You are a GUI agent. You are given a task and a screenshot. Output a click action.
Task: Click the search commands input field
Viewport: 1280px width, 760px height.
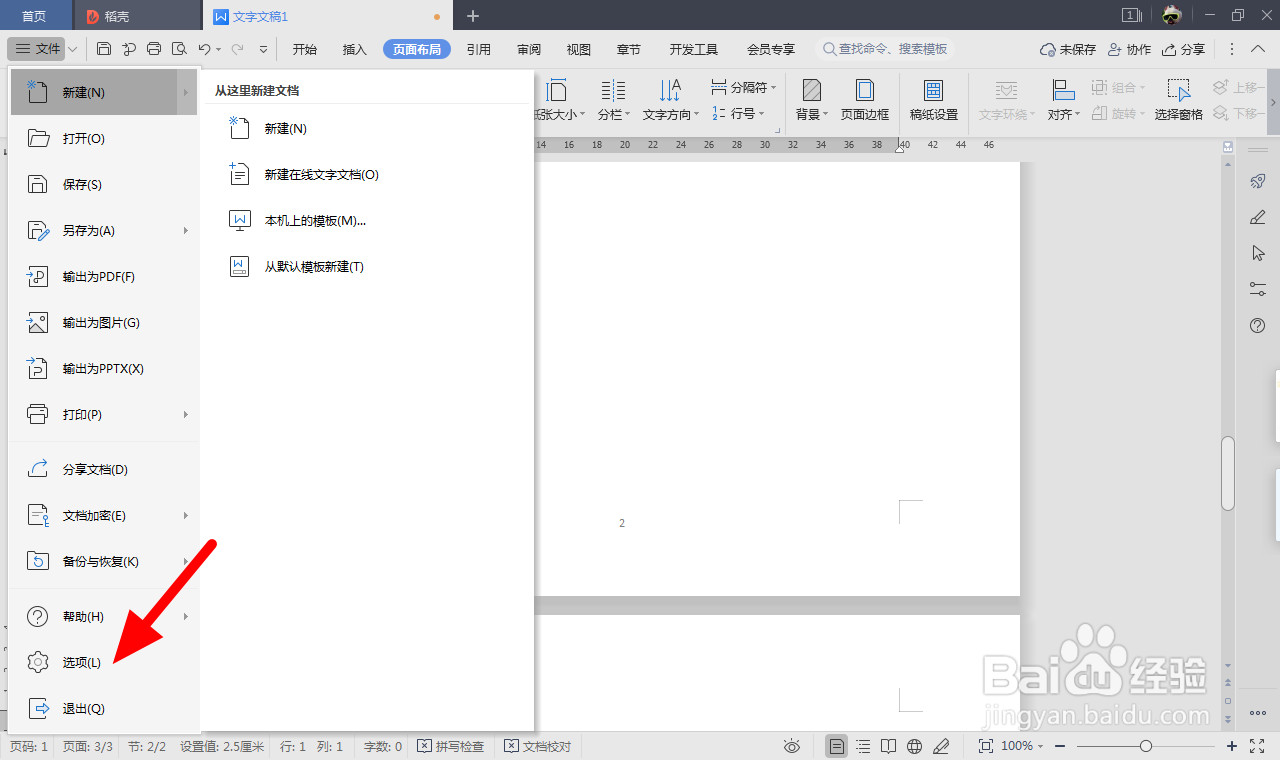(884, 49)
